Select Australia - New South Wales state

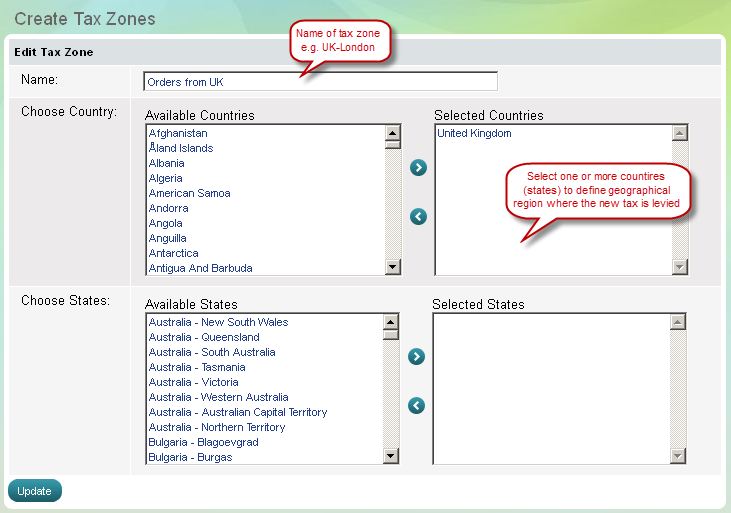coord(218,322)
